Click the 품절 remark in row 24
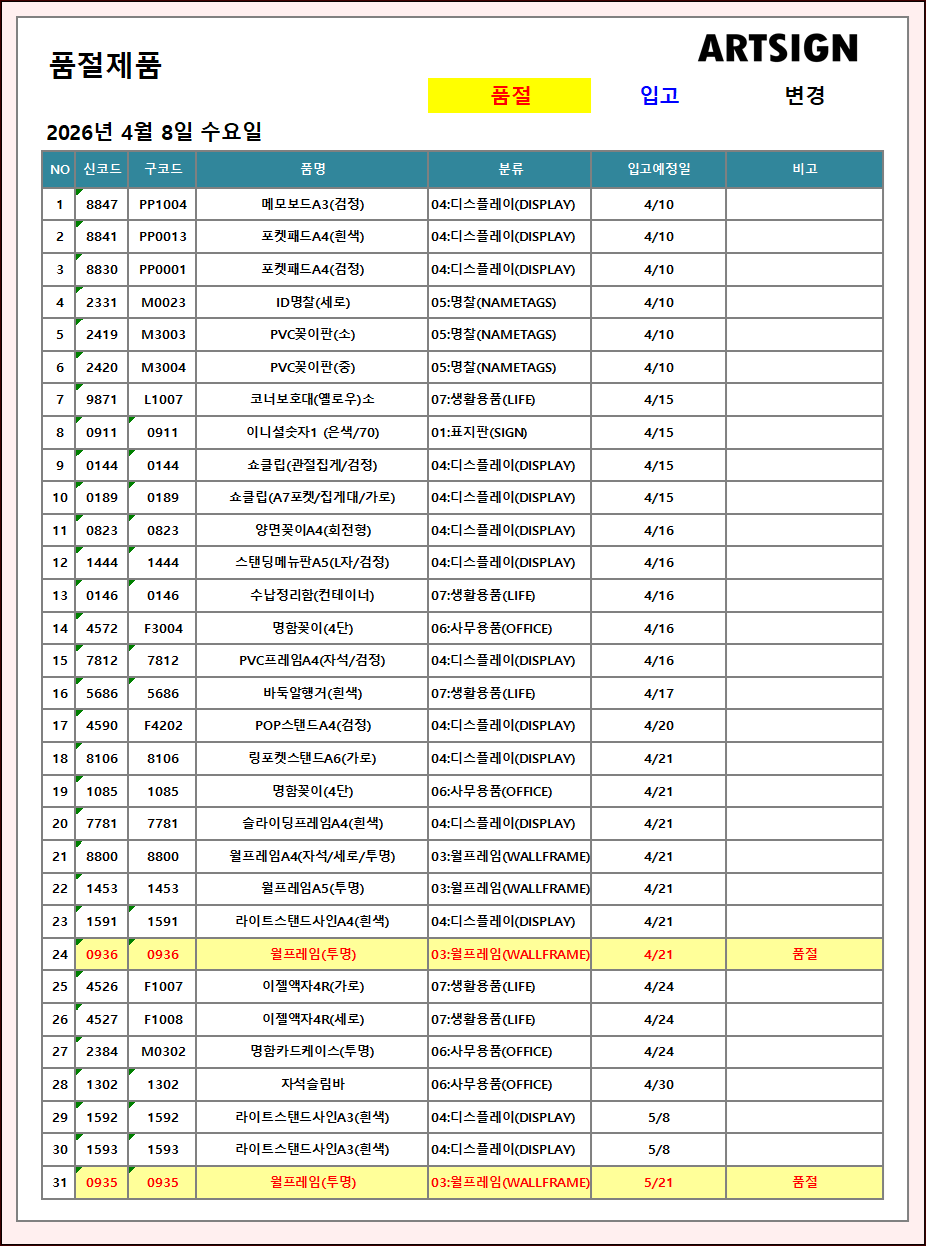 click(804, 954)
